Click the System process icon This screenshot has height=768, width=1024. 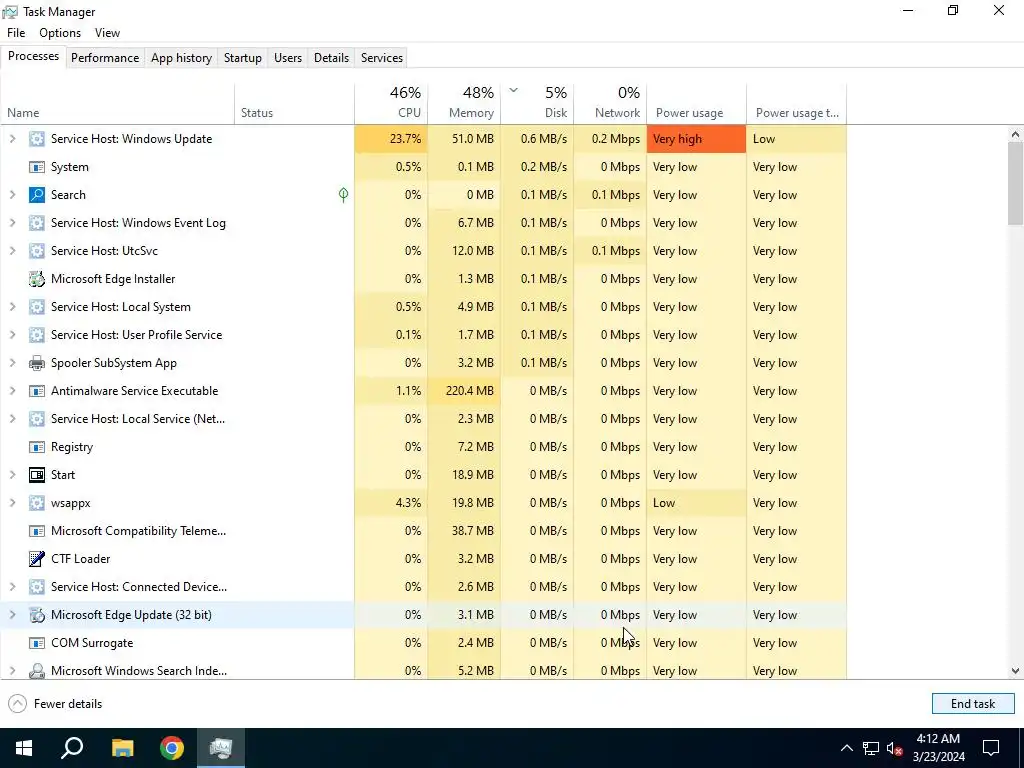click(x=37, y=167)
